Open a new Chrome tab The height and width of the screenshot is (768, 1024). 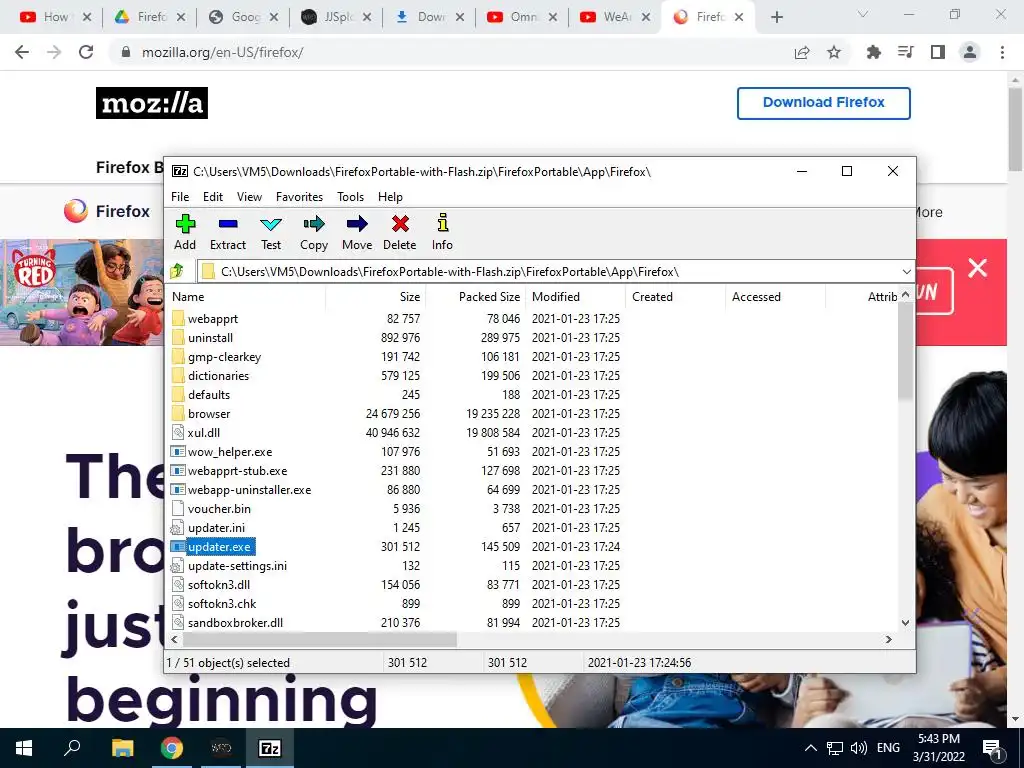tap(776, 17)
